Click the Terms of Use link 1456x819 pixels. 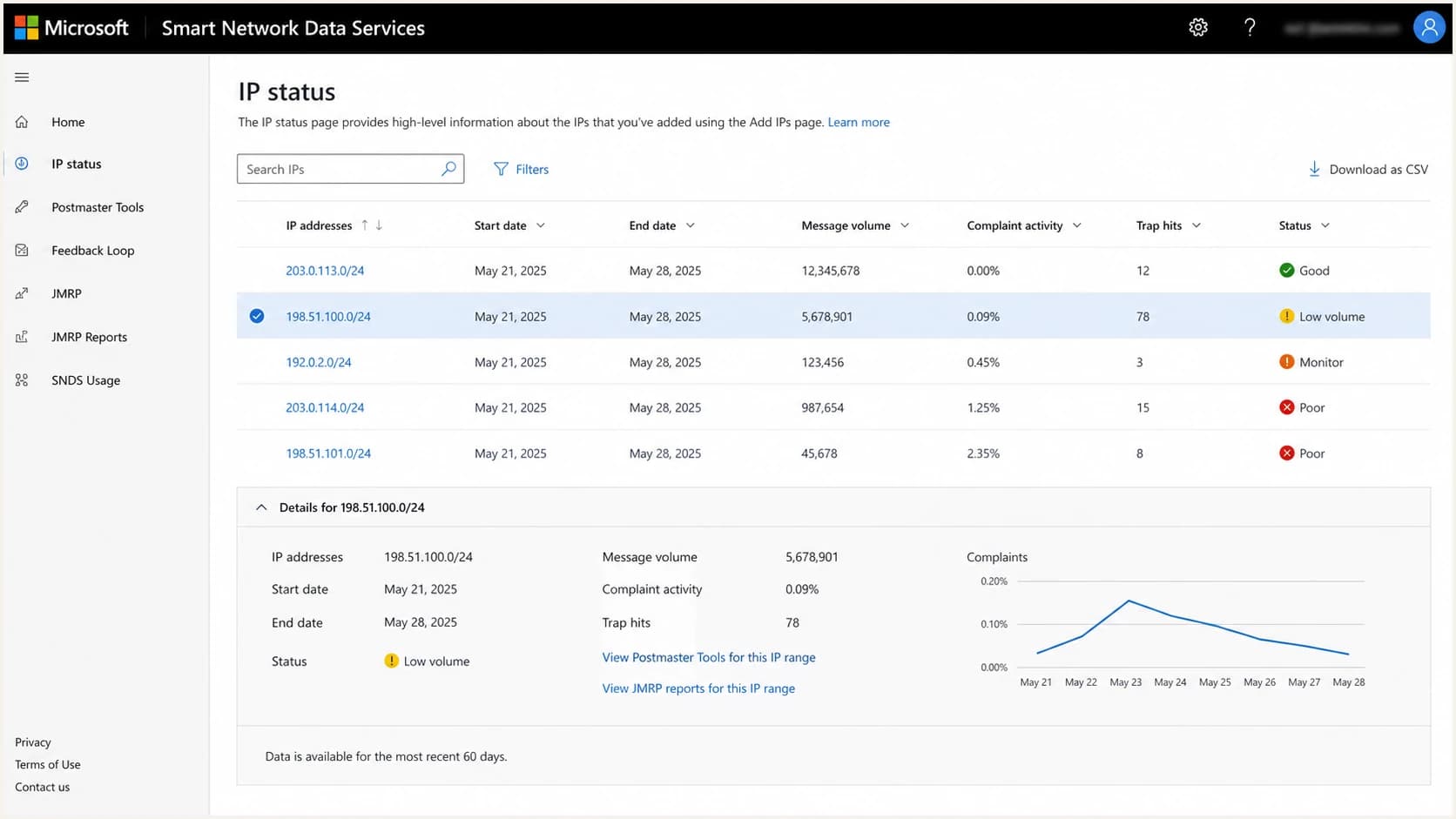click(48, 764)
